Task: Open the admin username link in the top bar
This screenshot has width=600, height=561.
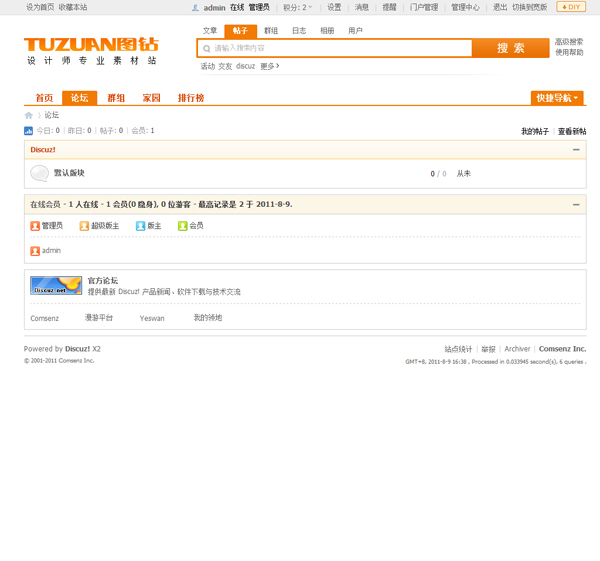Action: (x=214, y=8)
